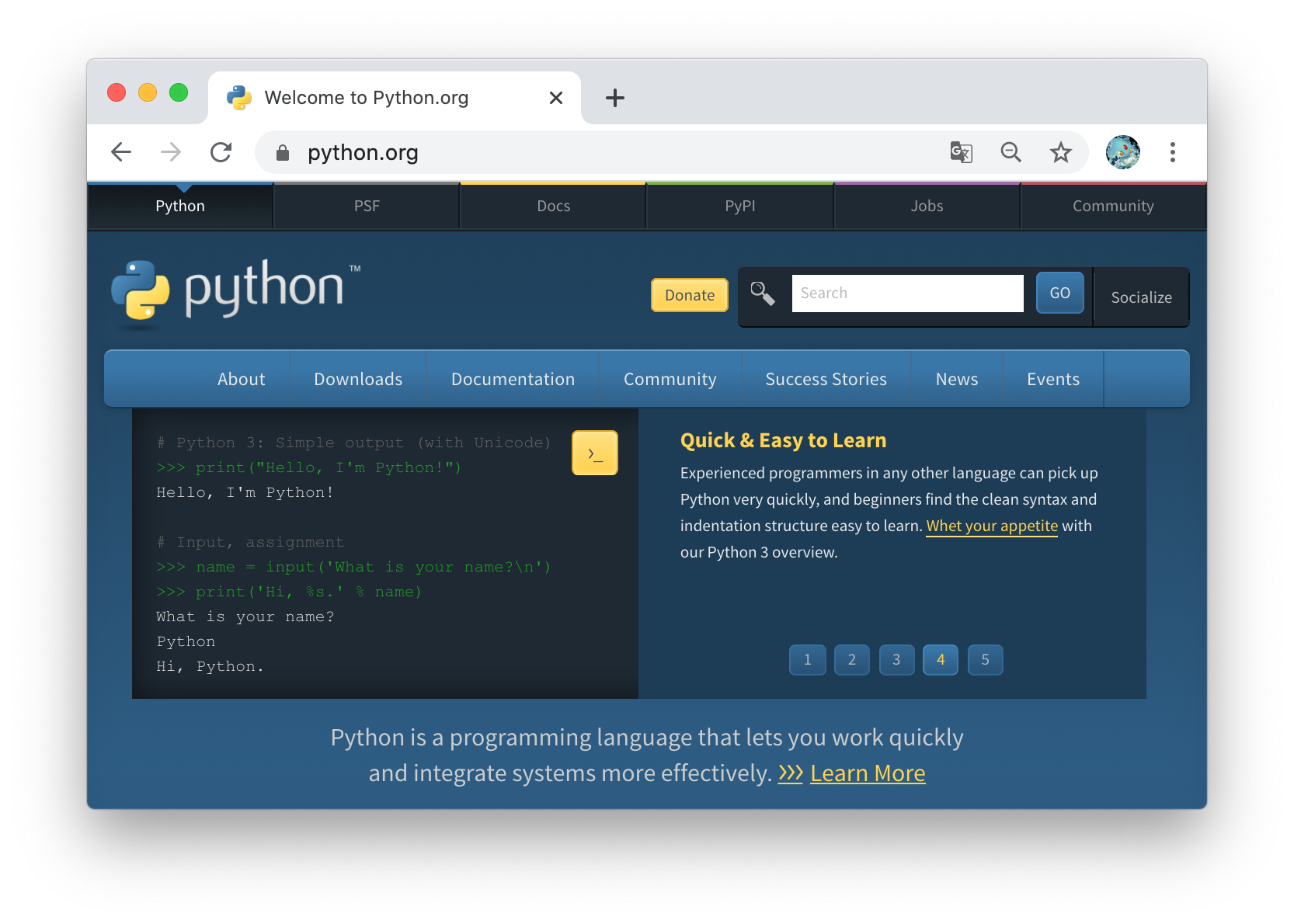Click the 'Hi, Python.' output line
This screenshot has height=924, width=1294.
point(210,666)
